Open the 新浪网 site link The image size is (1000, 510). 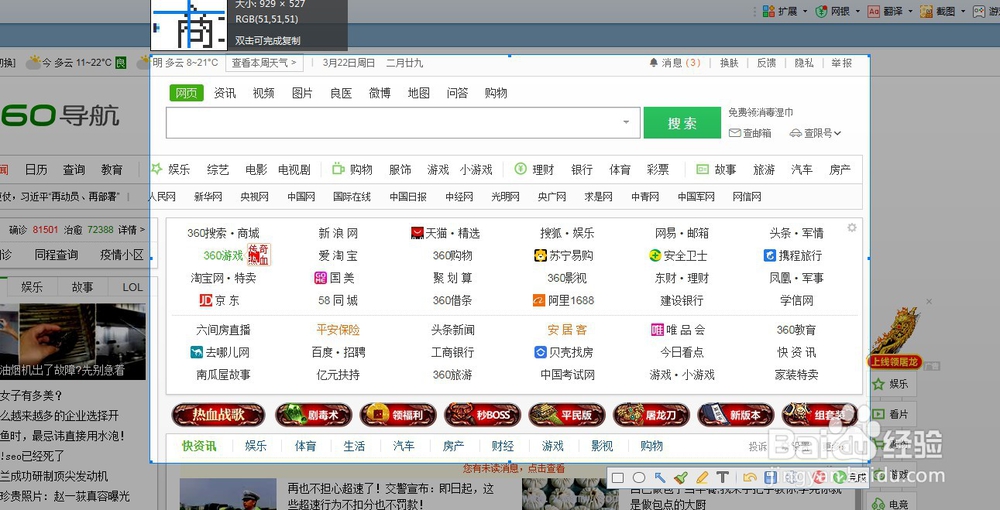[338, 233]
